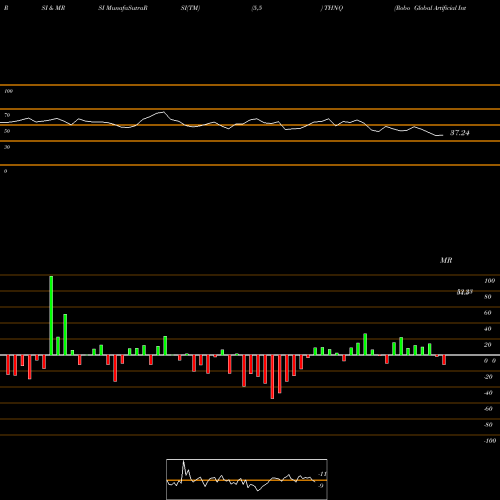Click the SI(TM) header text
The height and width of the screenshot is (500, 500).
(190, 8)
